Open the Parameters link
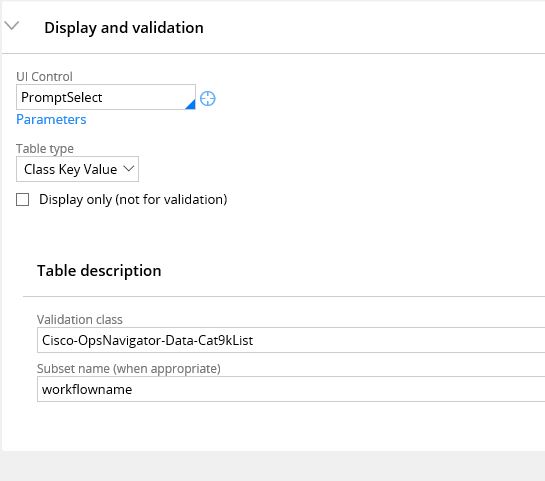545x481 pixels. coord(51,120)
